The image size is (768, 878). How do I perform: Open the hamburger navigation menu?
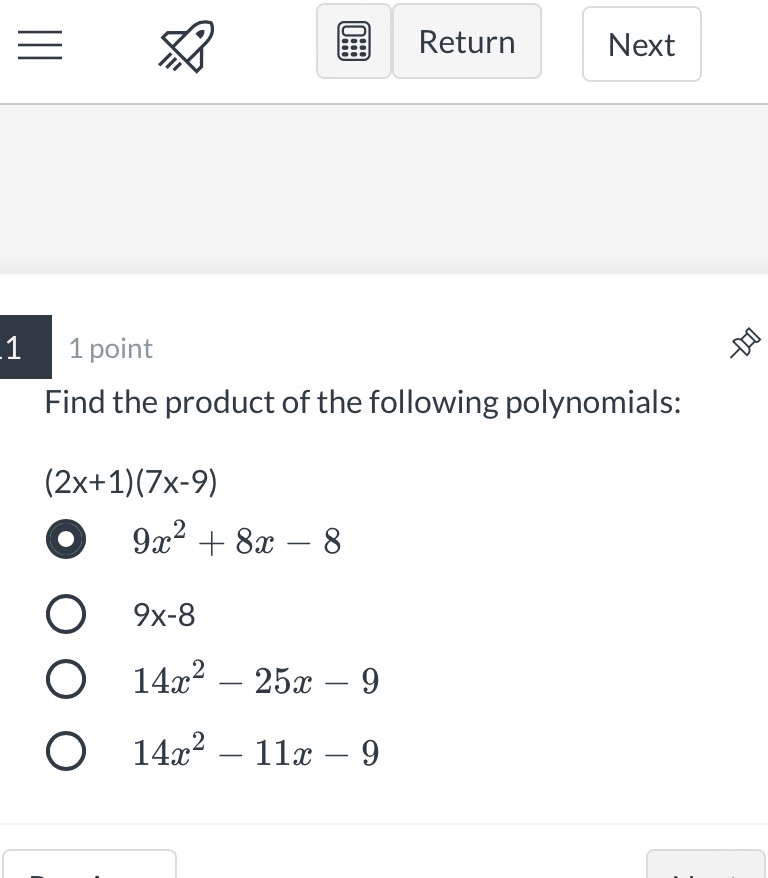(x=39, y=44)
